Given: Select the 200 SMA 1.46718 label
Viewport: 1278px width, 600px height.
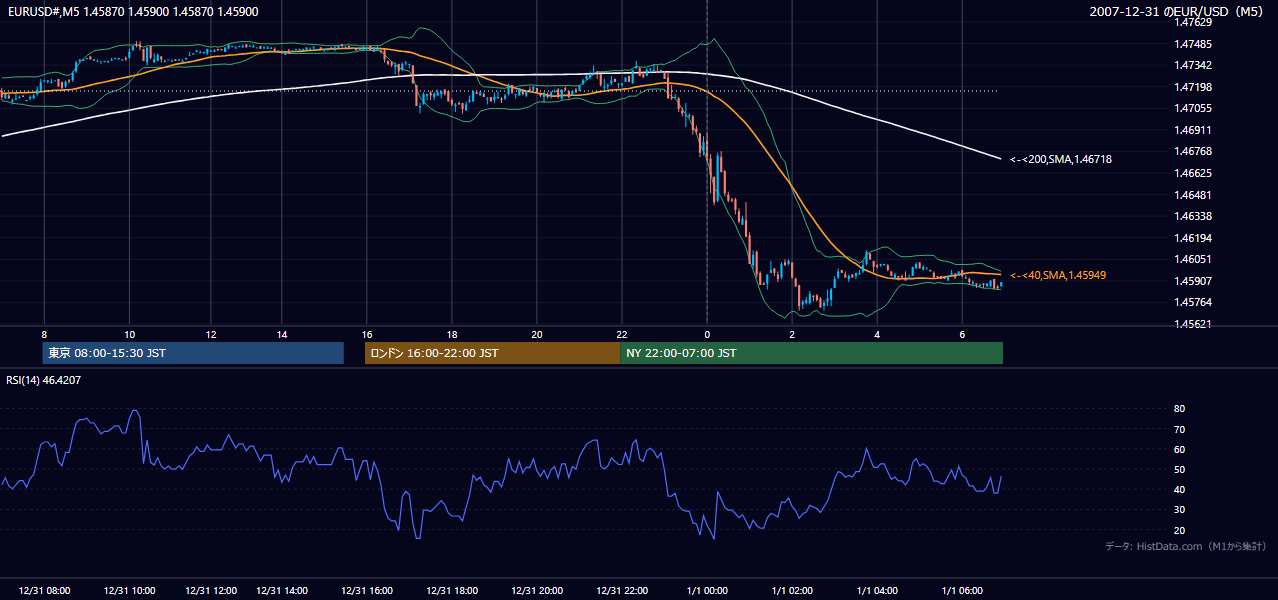Looking at the screenshot, I should coord(1061,159).
